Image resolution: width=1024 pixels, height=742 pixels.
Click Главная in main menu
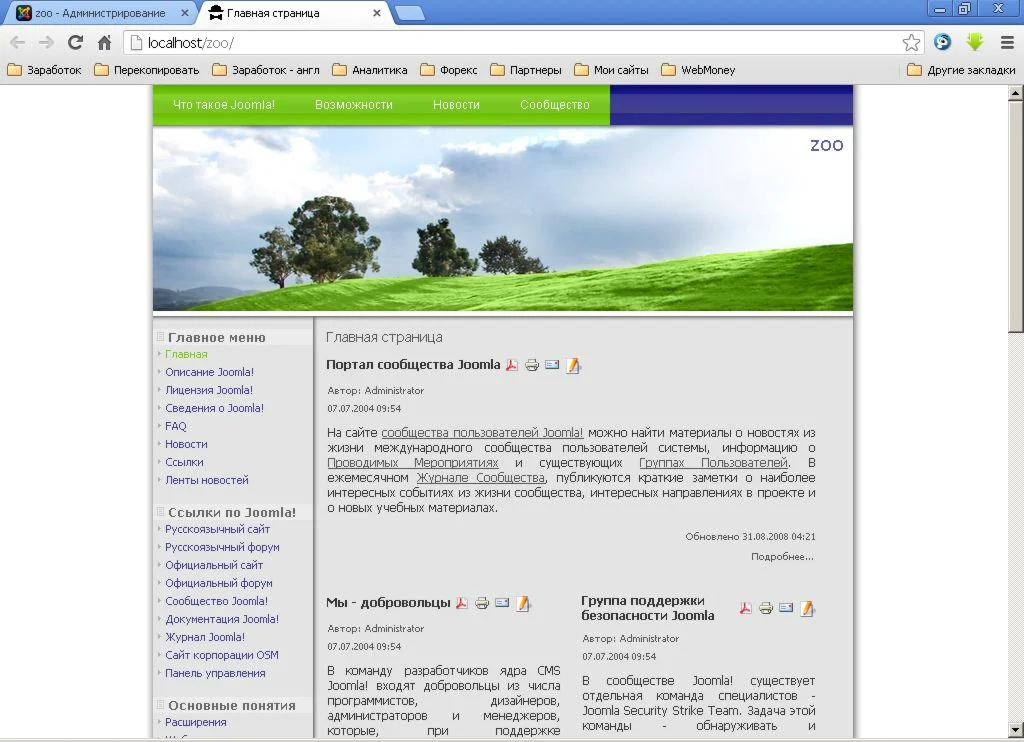click(x=186, y=354)
